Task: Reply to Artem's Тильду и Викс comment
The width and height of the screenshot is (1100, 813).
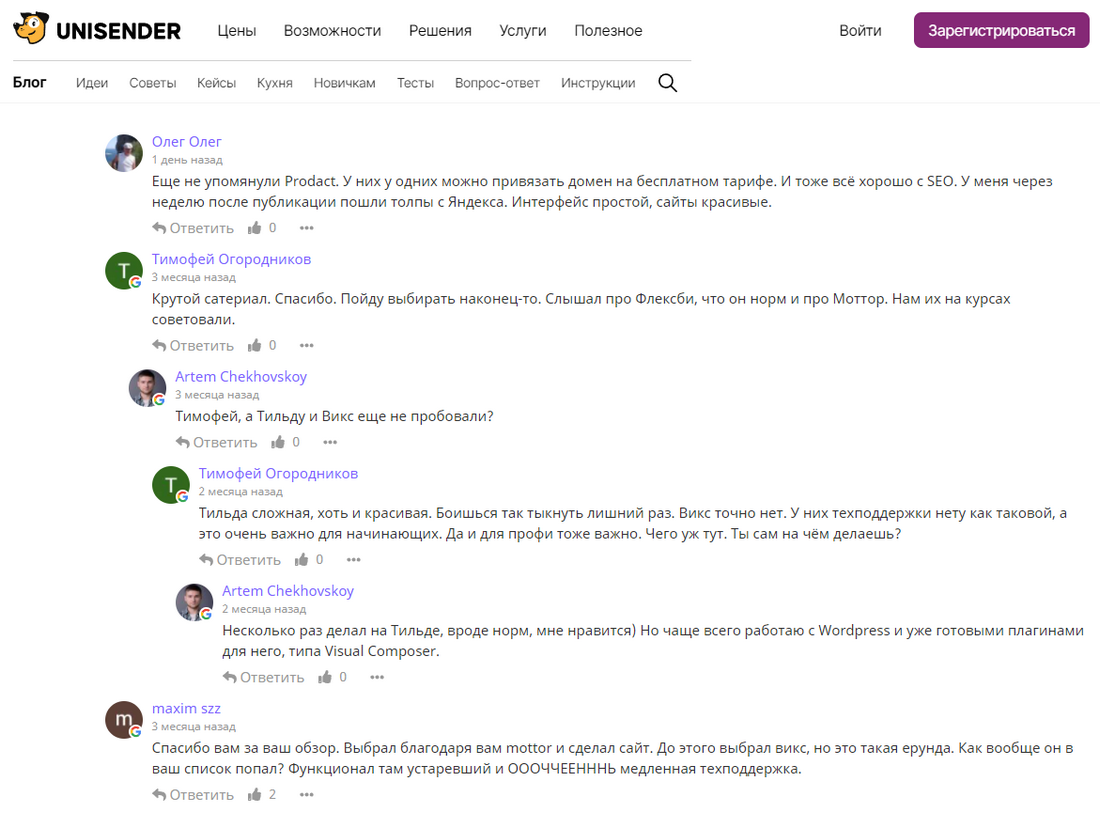Action: point(216,442)
